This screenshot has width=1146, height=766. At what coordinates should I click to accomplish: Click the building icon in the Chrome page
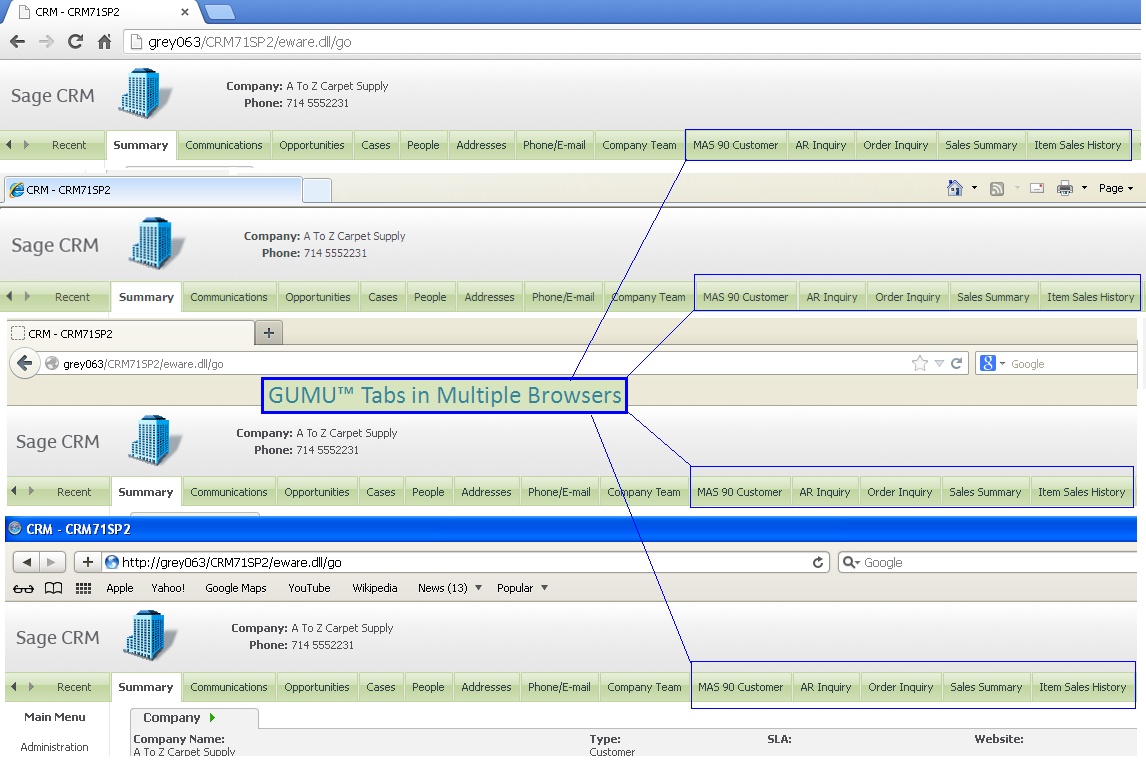click(x=145, y=94)
